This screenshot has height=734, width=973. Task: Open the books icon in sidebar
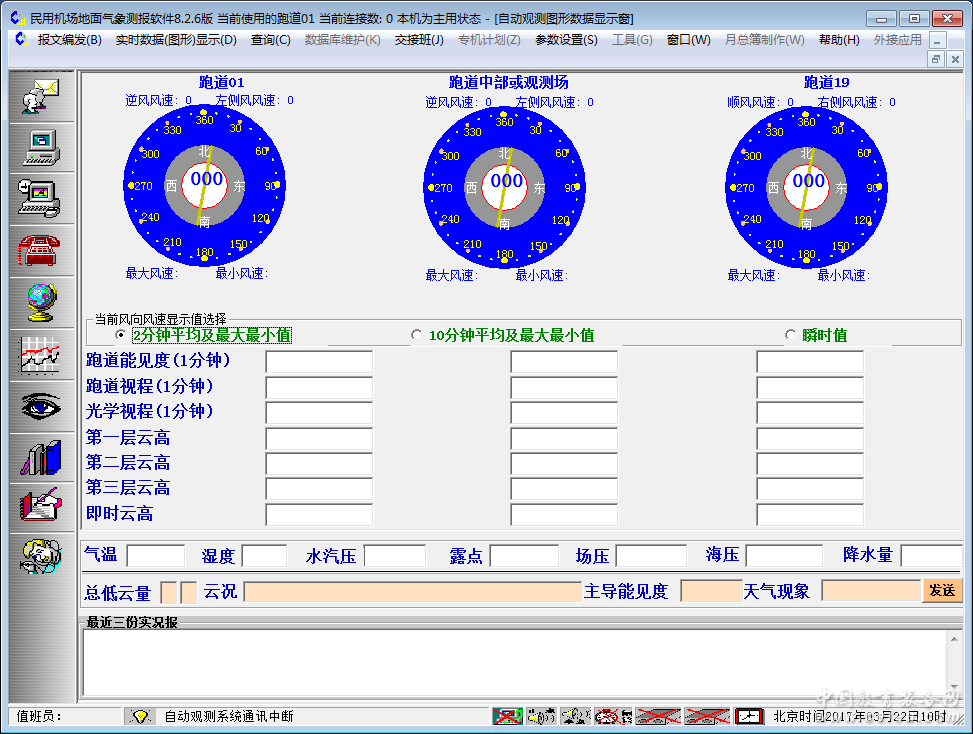tap(41, 458)
